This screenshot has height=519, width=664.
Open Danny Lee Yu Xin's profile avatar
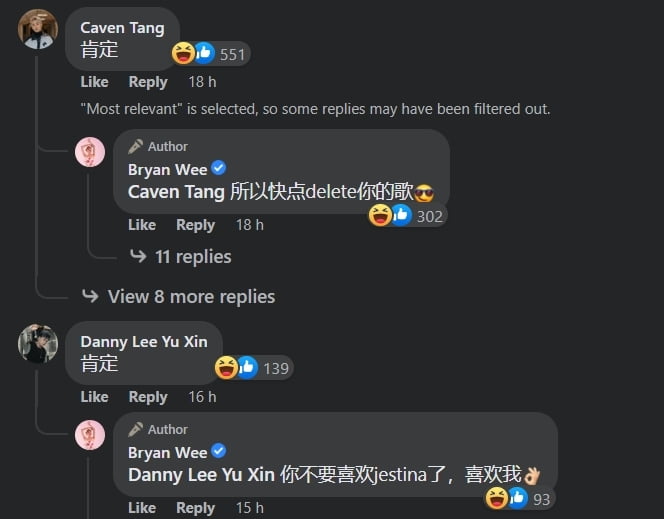pyautogui.click(x=38, y=343)
